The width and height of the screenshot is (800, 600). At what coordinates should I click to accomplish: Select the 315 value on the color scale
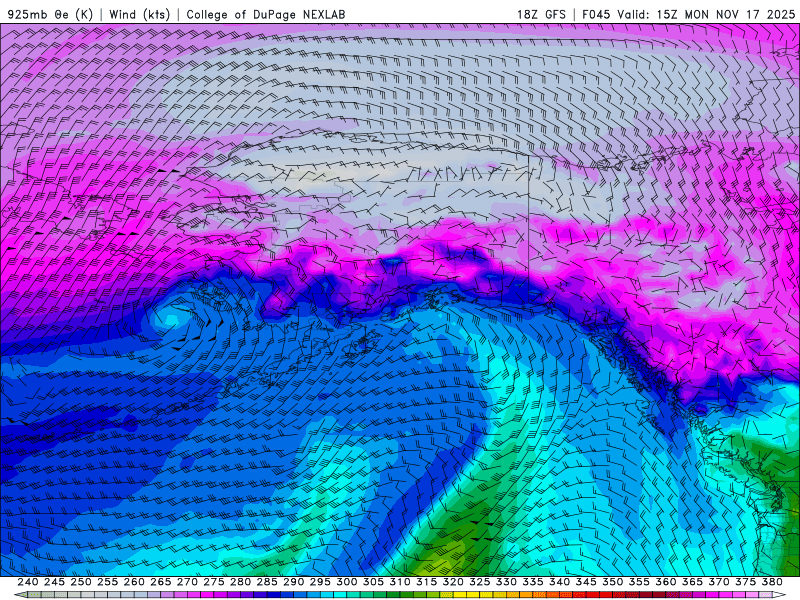click(426, 582)
